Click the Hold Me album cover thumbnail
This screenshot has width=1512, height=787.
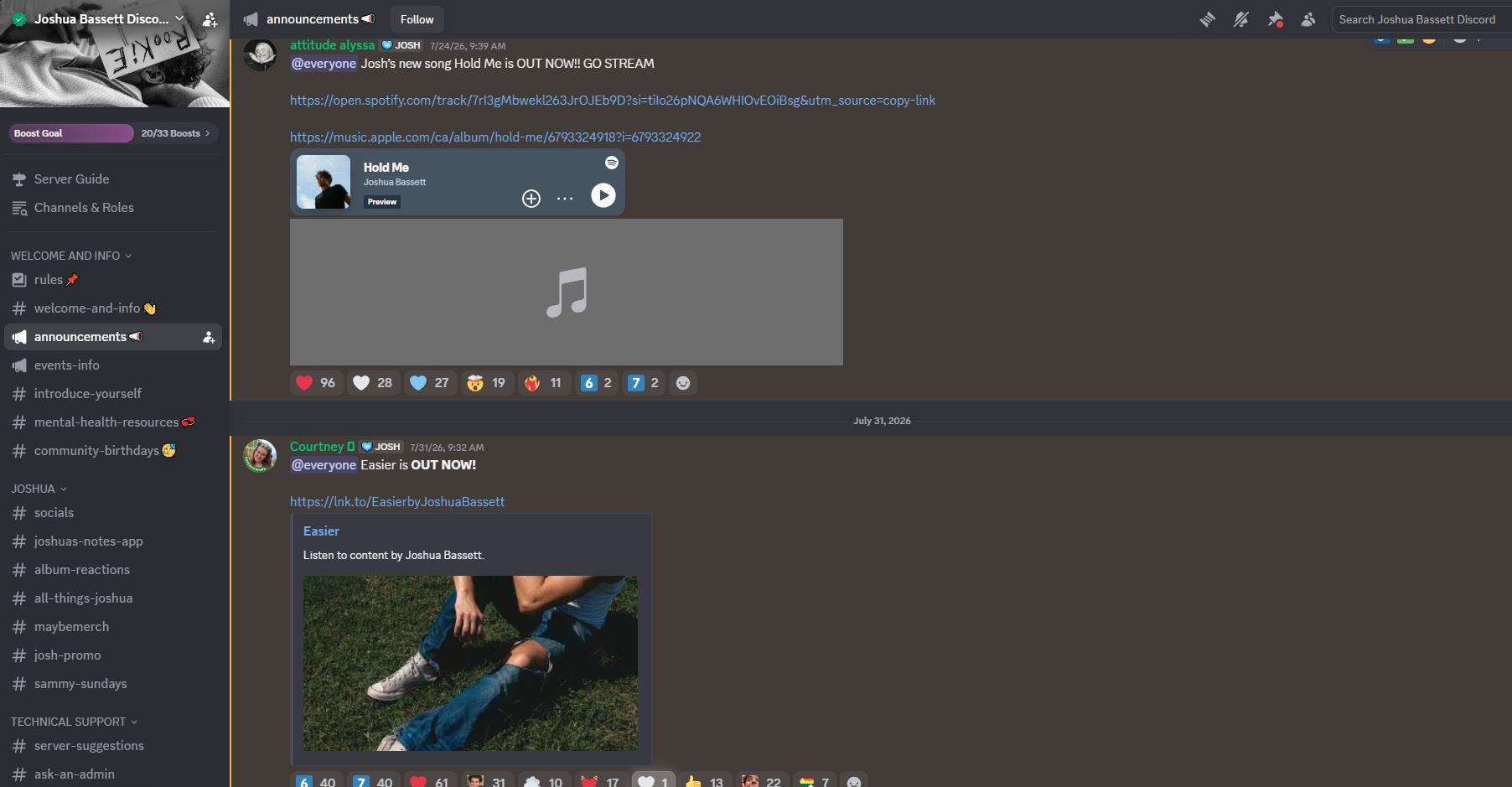[324, 182]
